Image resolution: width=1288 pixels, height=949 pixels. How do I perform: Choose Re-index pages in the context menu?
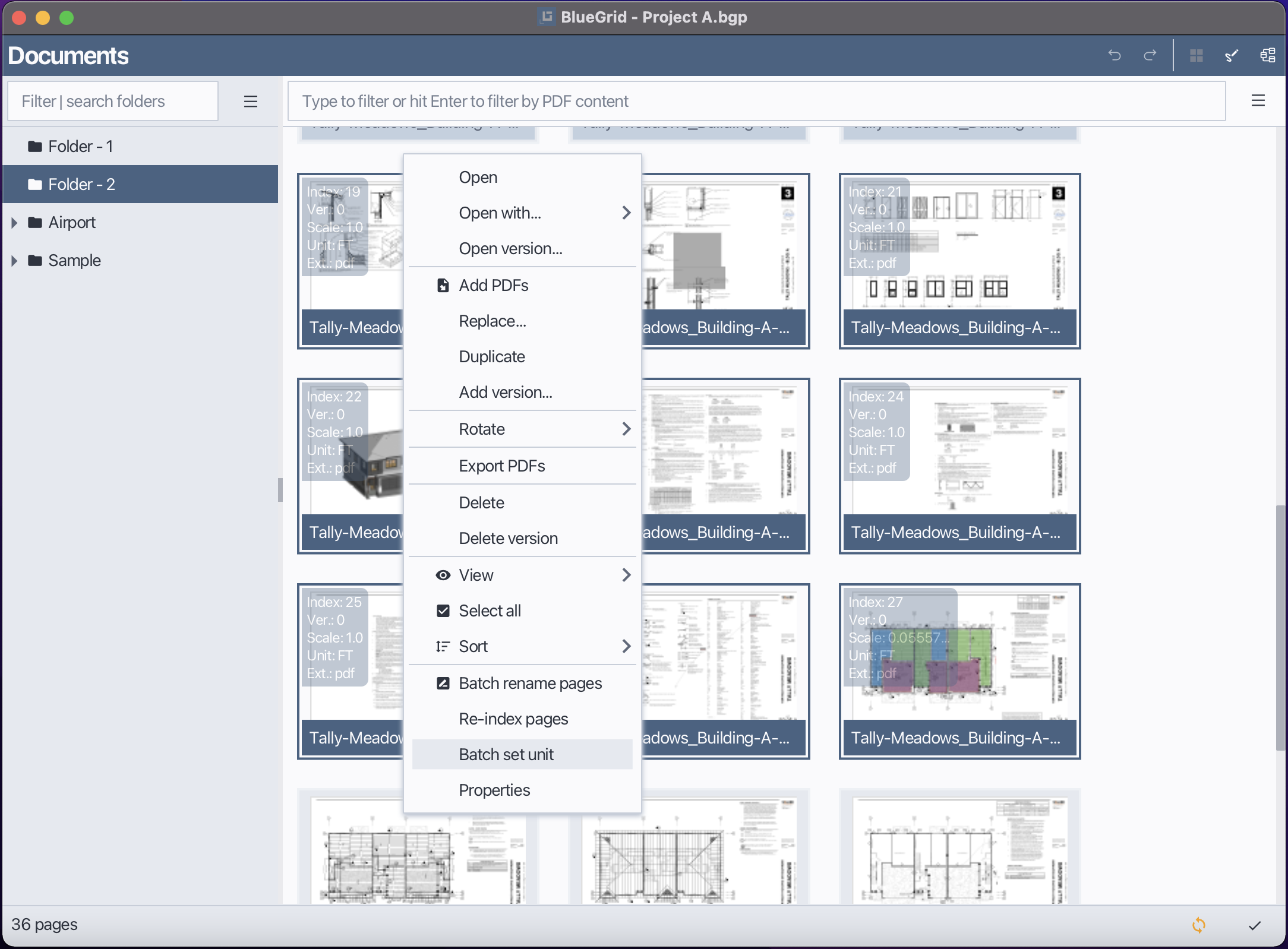(x=513, y=719)
